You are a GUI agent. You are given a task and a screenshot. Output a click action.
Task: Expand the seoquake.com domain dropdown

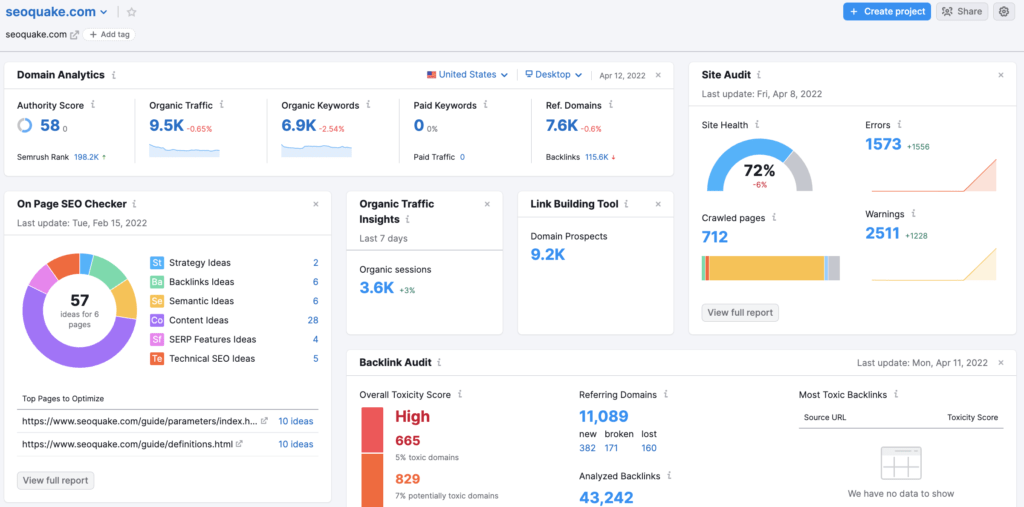coord(105,12)
